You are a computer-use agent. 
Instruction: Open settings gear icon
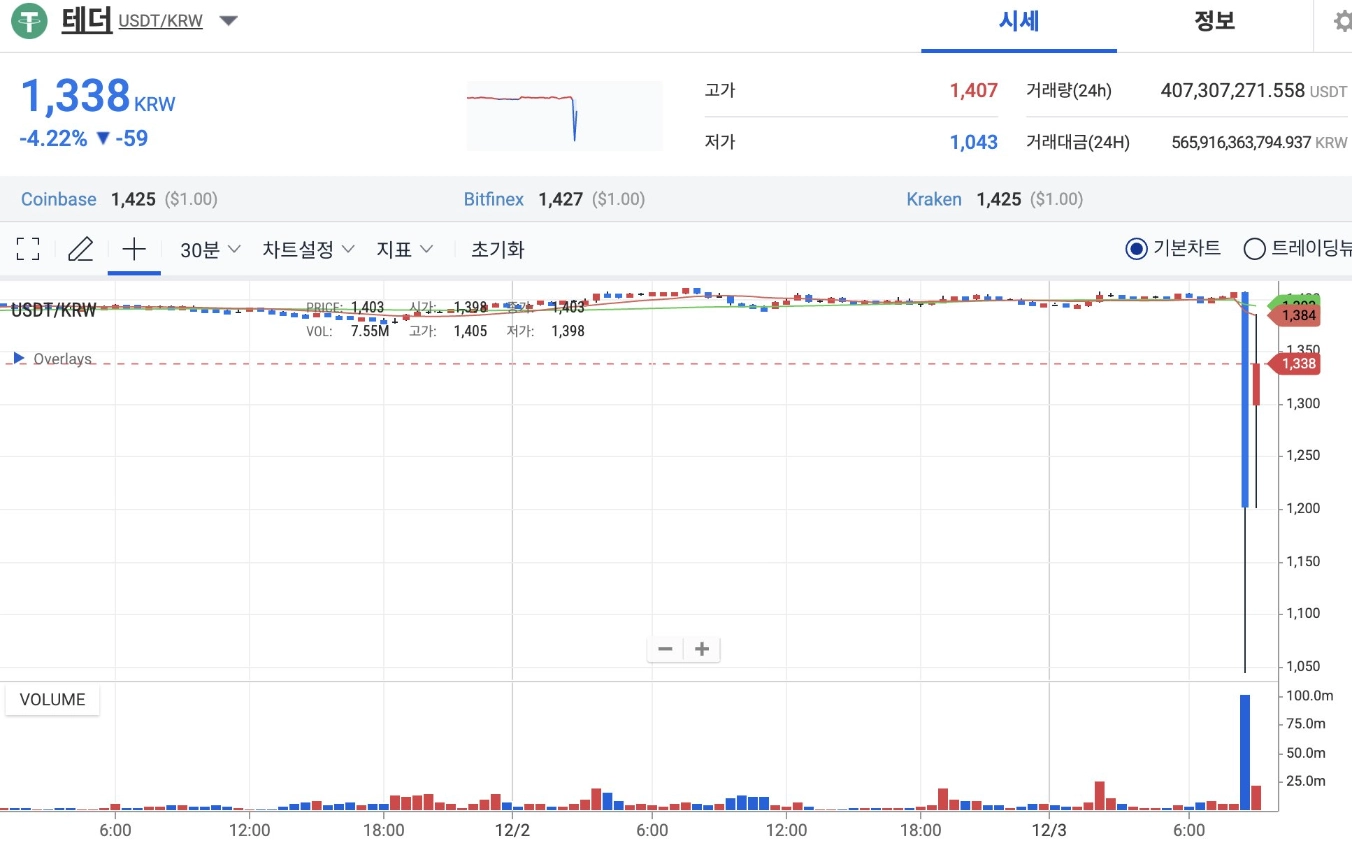(x=1342, y=21)
